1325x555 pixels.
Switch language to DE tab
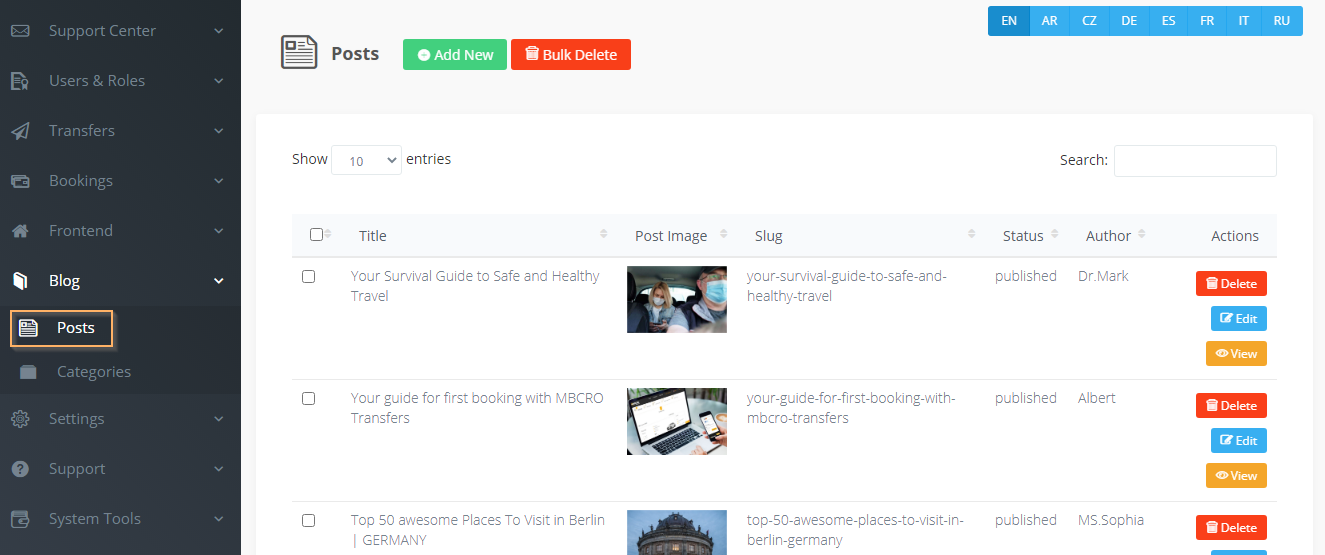click(1129, 21)
